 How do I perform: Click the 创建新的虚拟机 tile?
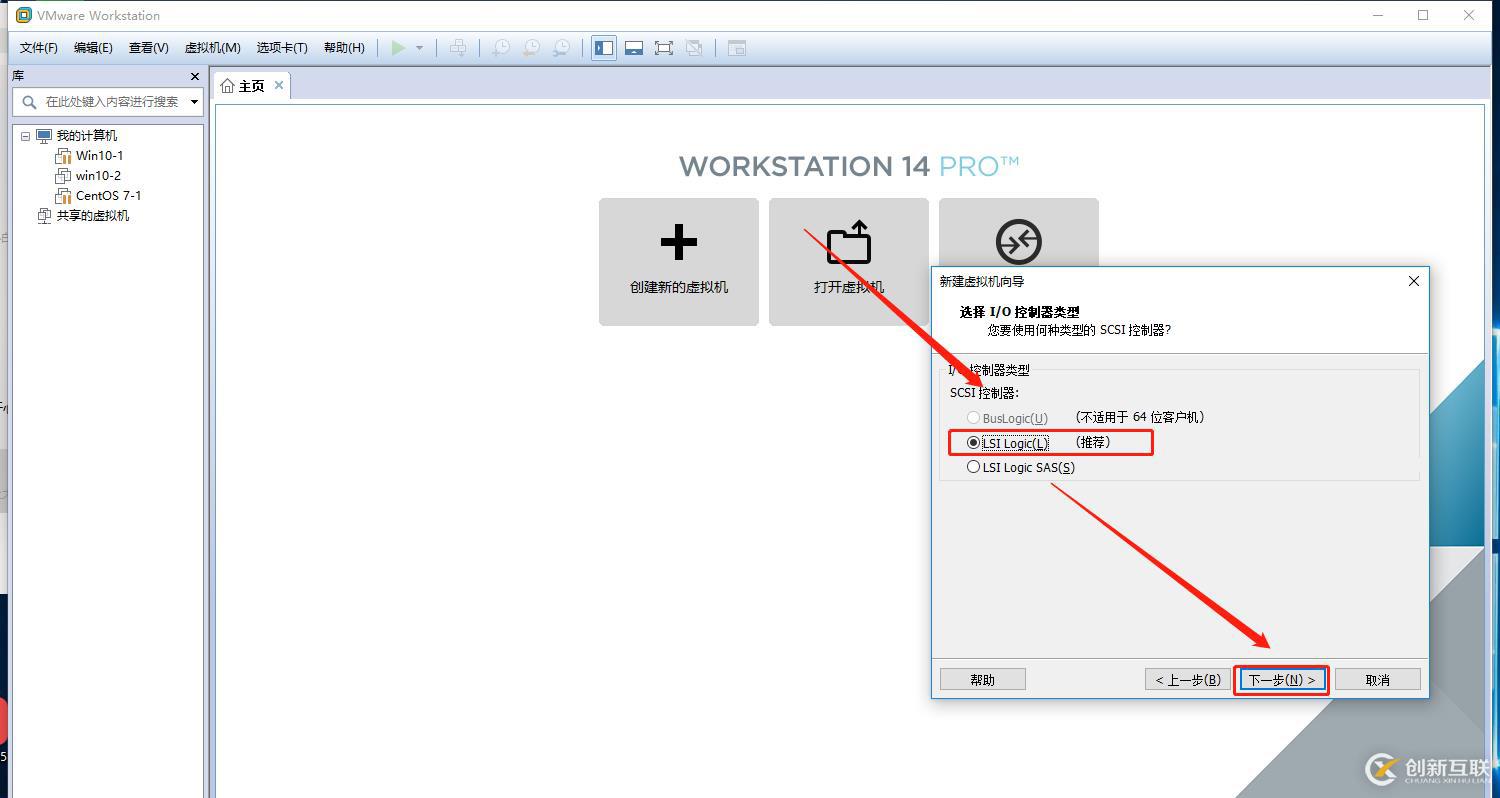[x=679, y=262]
